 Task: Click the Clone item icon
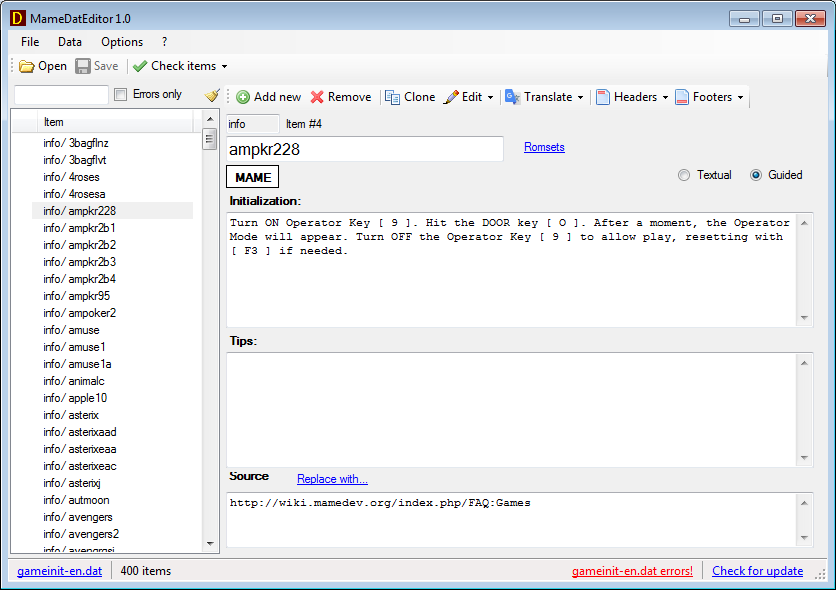click(393, 97)
